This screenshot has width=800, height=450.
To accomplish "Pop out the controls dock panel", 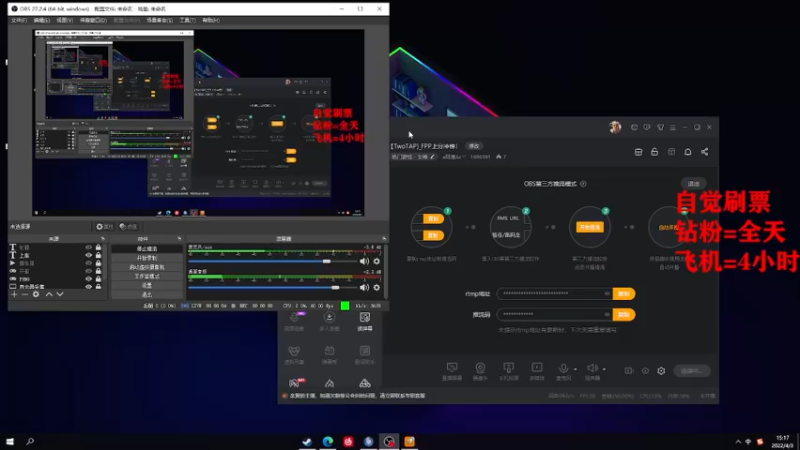I will (179, 239).
